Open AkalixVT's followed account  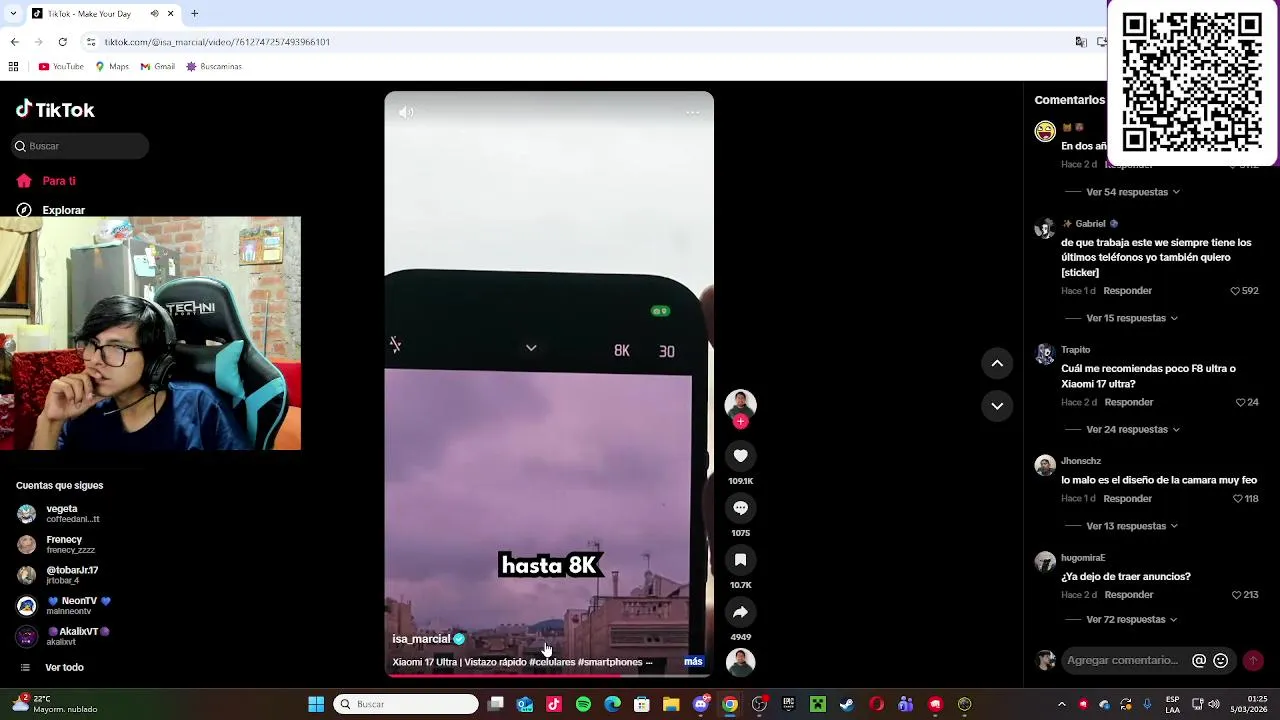coord(63,637)
